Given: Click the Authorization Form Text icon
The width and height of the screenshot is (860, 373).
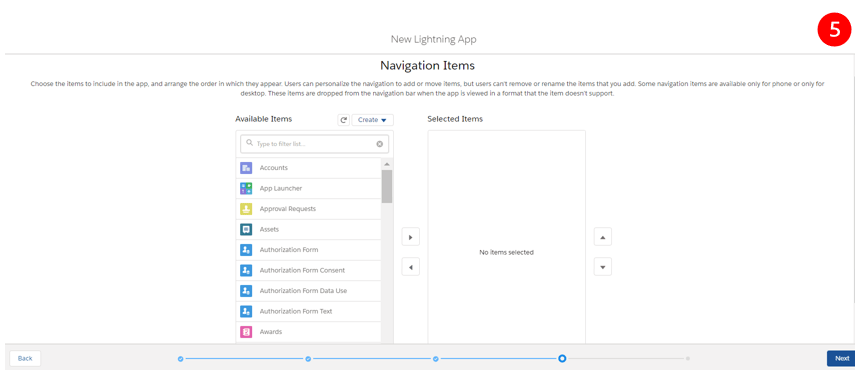Looking at the screenshot, I should coord(246,312).
